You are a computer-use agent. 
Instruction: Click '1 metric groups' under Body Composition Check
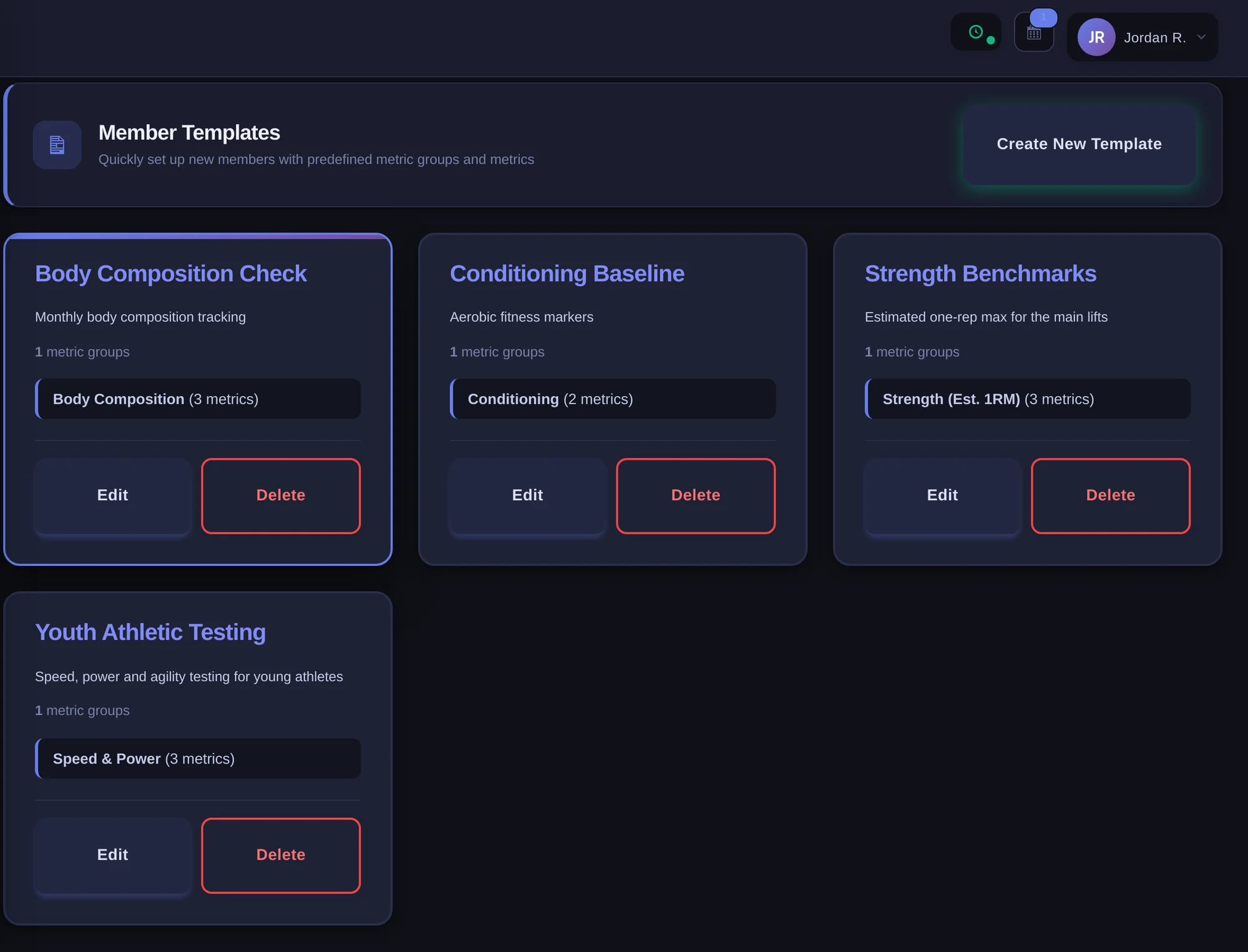pos(82,352)
